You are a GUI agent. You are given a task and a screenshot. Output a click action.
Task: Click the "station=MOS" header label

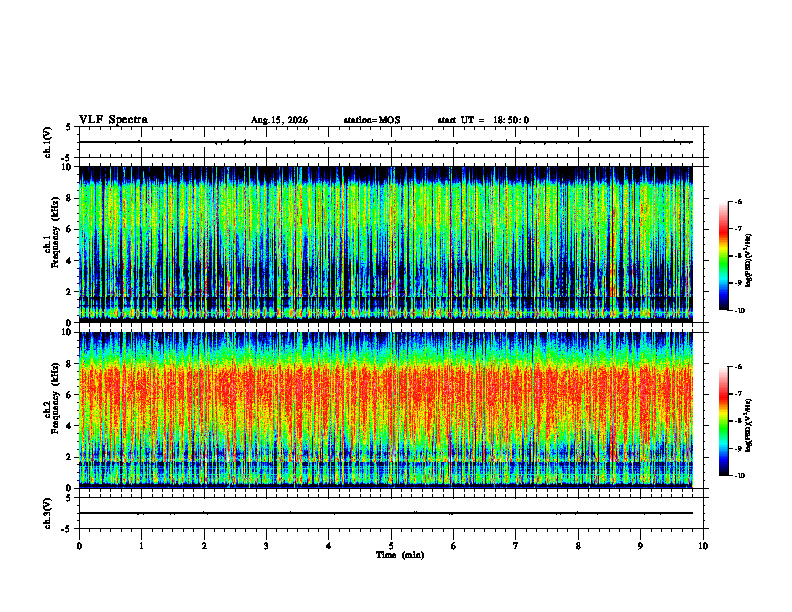click(372, 120)
